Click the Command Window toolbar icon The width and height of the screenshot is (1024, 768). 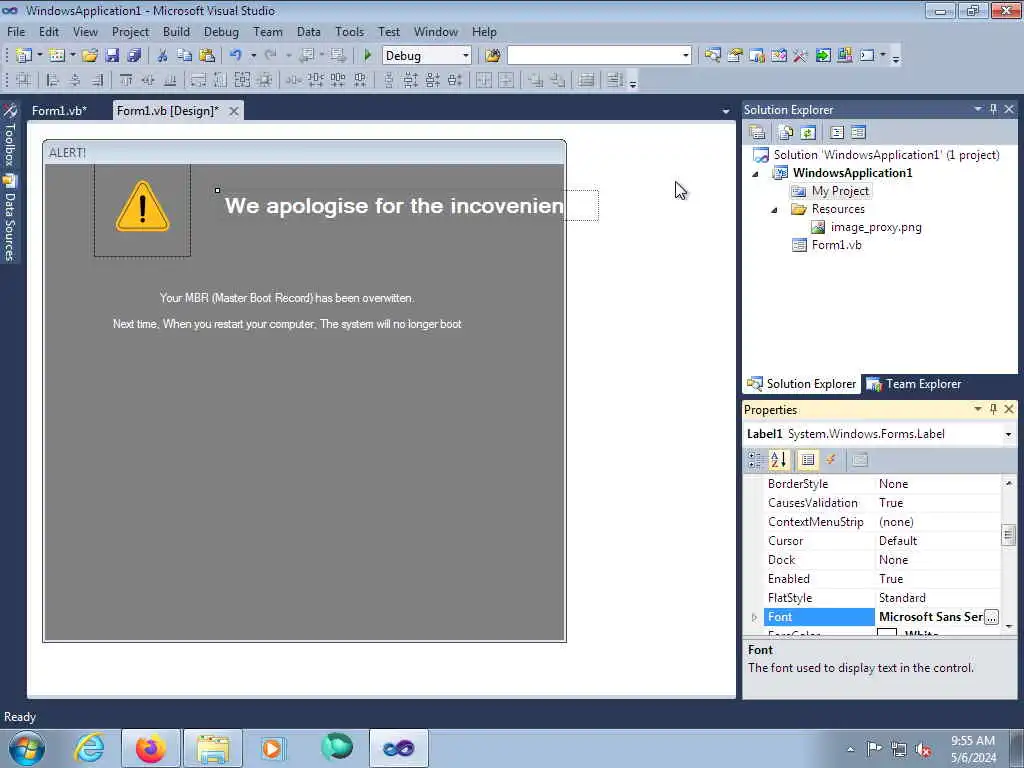[x=867, y=56]
